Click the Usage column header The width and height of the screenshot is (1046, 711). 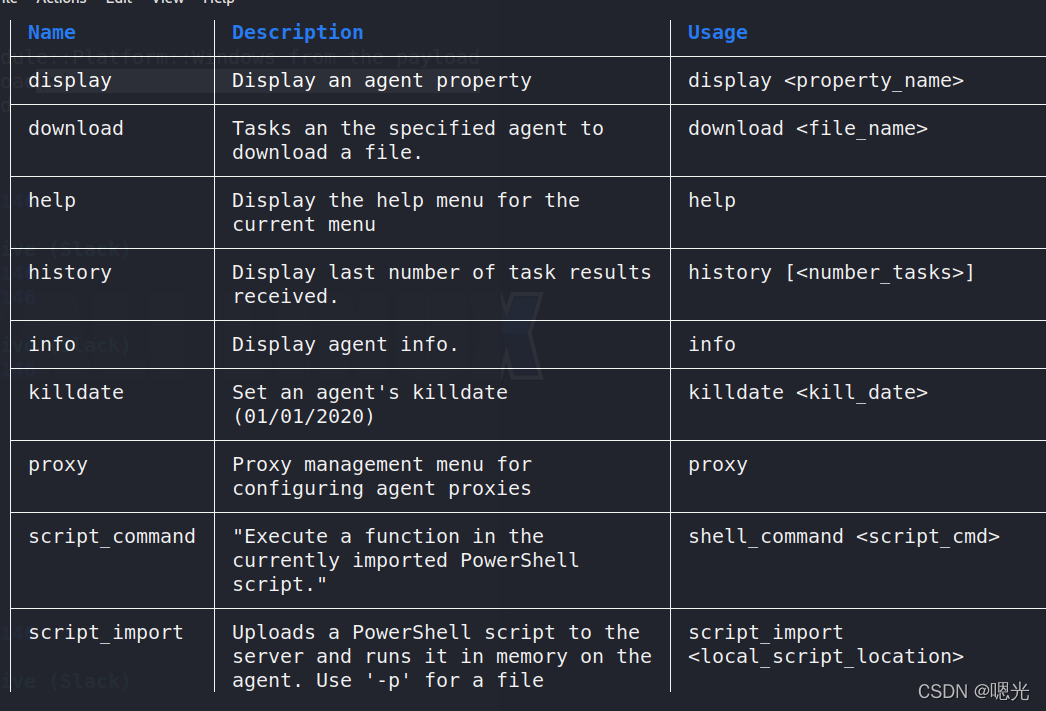coord(717,33)
